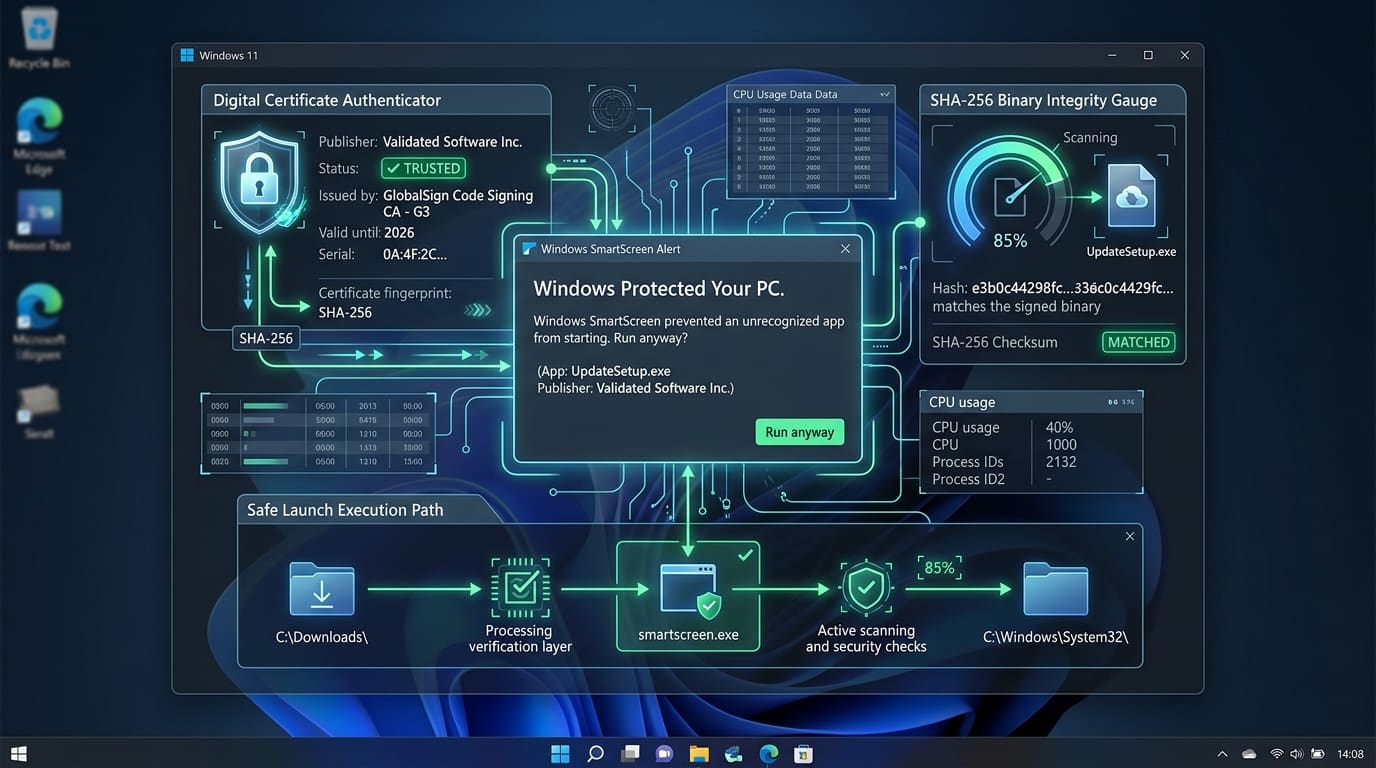Show hidden icons with the tray chevron
The width and height of the screenshot is (1376, 768).
(1223, 753)
